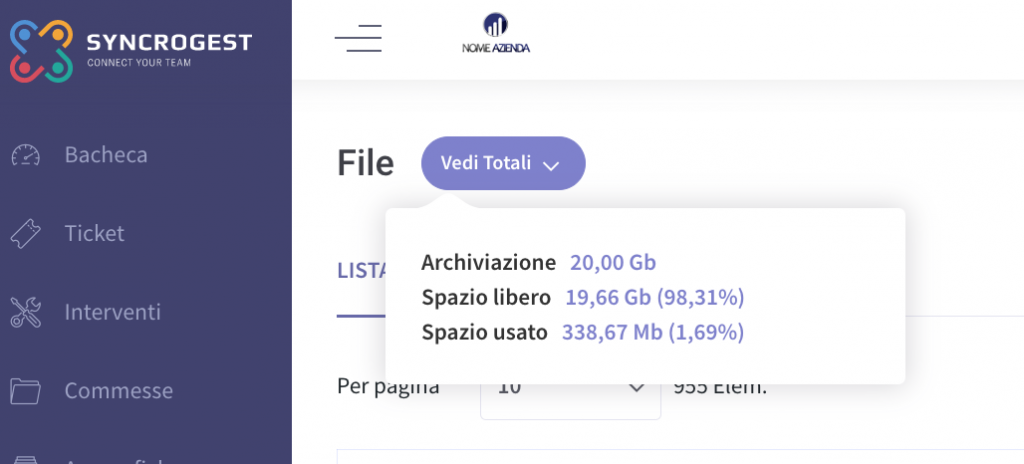Viewport: 1024px width, 464px height.
Task: Open Ticket section in sidebar
Action: point(94,233)
